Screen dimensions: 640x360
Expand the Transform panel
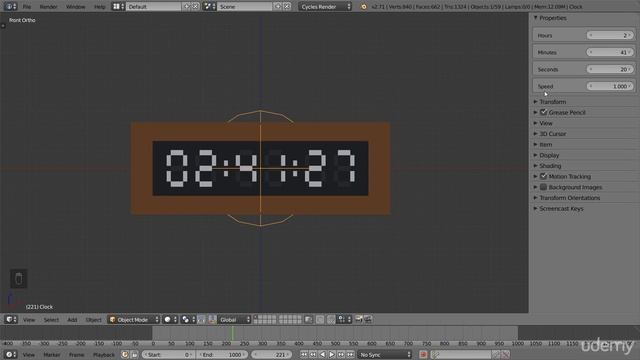point(552,102)
